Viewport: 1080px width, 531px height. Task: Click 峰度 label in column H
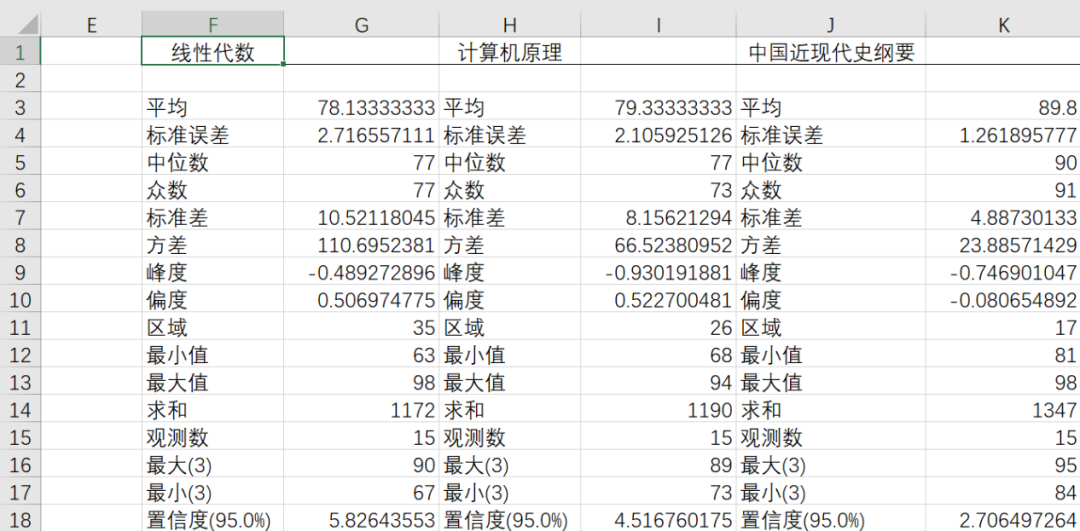(x=464, y=273)
